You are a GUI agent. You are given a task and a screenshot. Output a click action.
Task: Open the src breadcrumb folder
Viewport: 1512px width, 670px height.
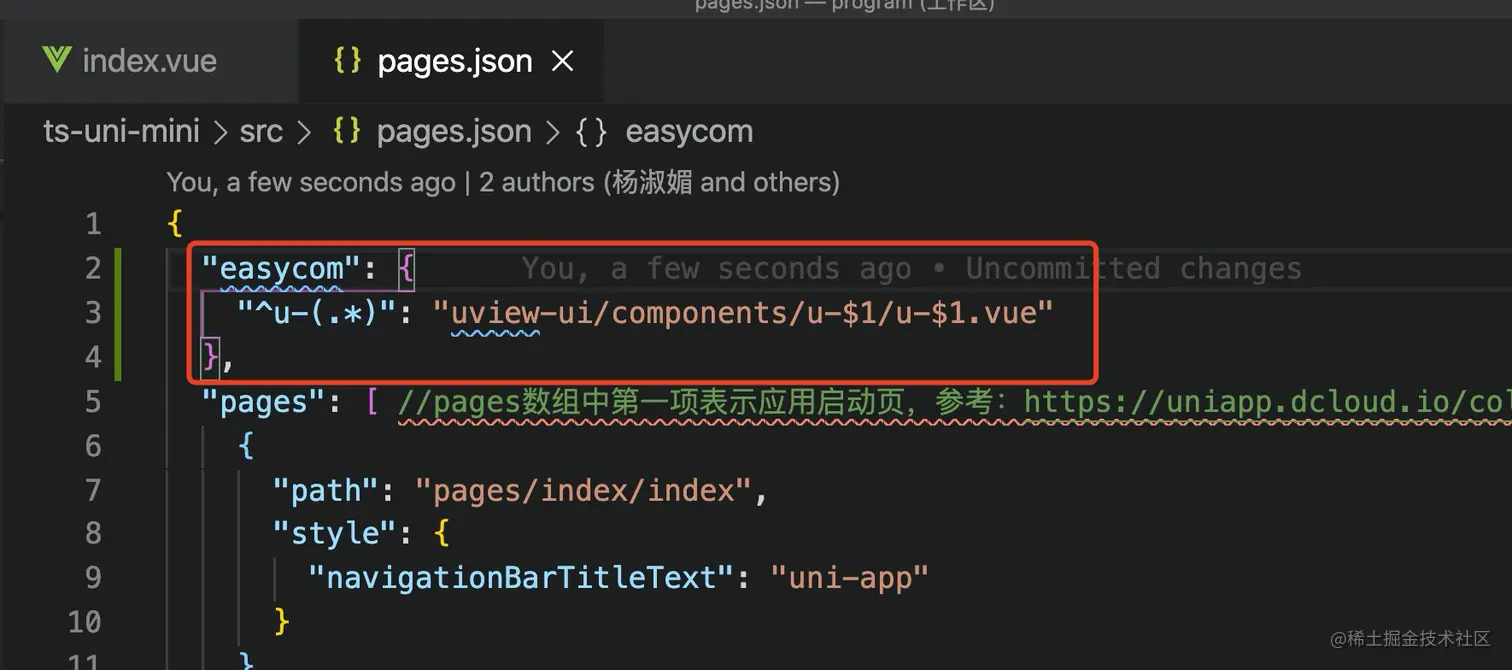tap(261, 131)
